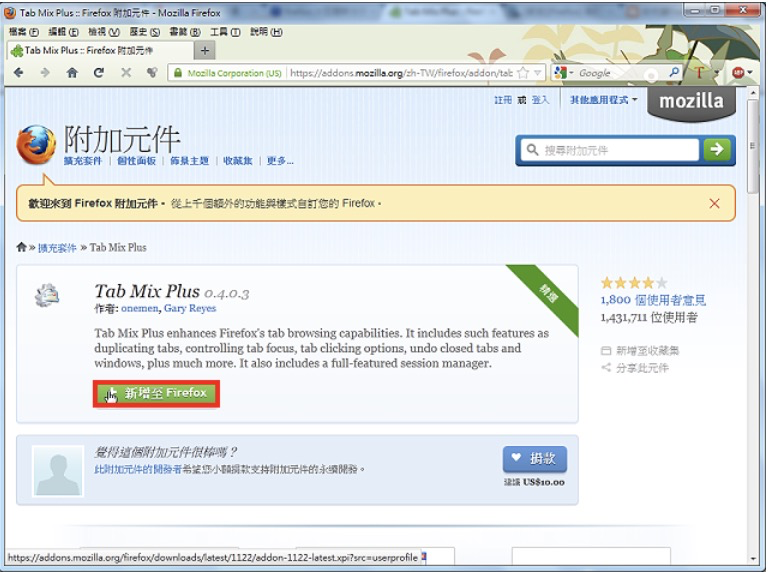The width and height of the screenshot is (770, 572).
Task: Open a new tab with the plus button
Action: coord(205,50)
